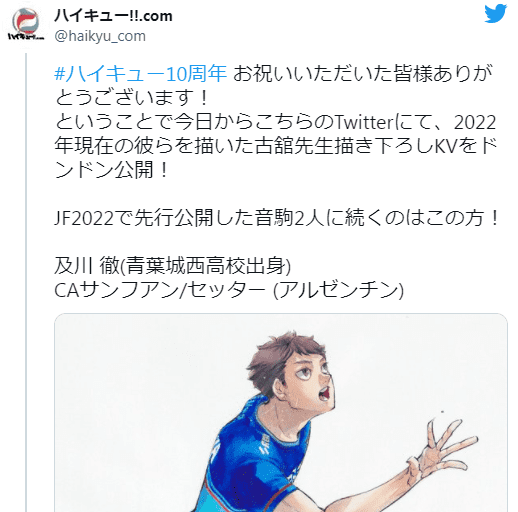
Task: Click the CAサンフアン/セッター (アルゼンチン) line
Action: coord(229,290)
